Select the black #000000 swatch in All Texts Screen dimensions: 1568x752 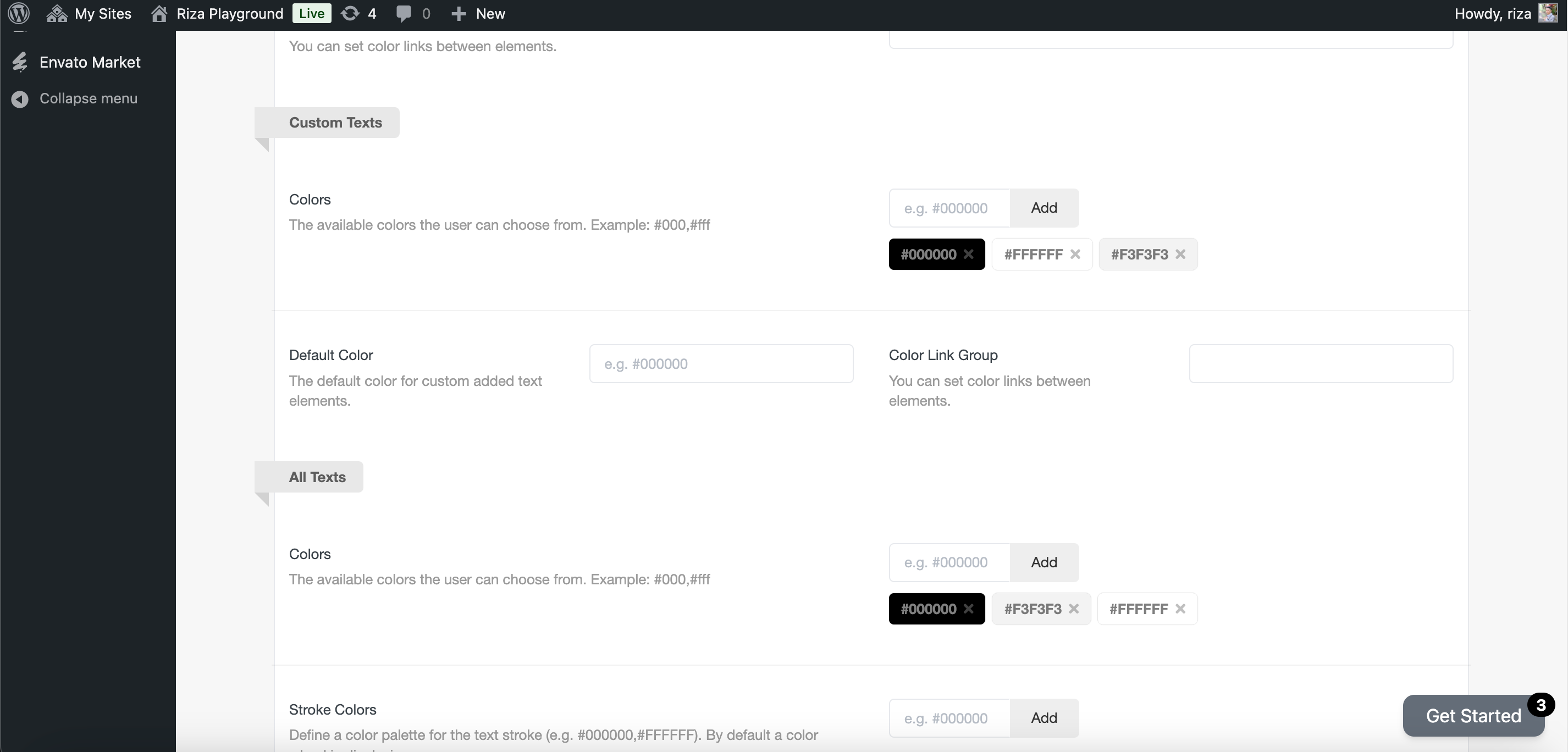tap(927, 609)
